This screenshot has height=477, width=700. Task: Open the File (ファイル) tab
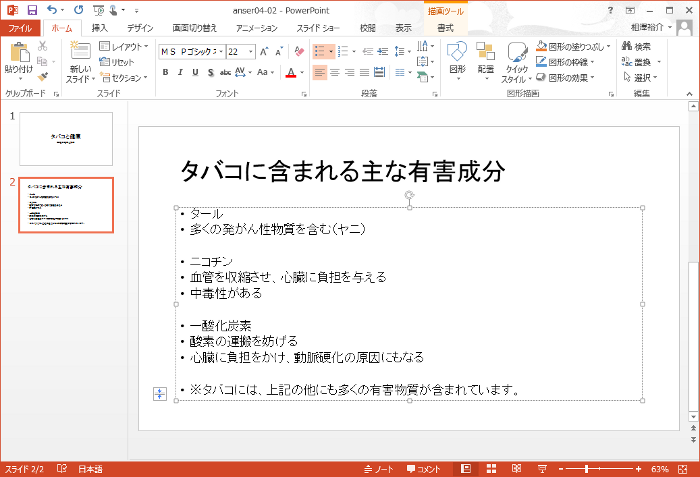coord(20,28)
